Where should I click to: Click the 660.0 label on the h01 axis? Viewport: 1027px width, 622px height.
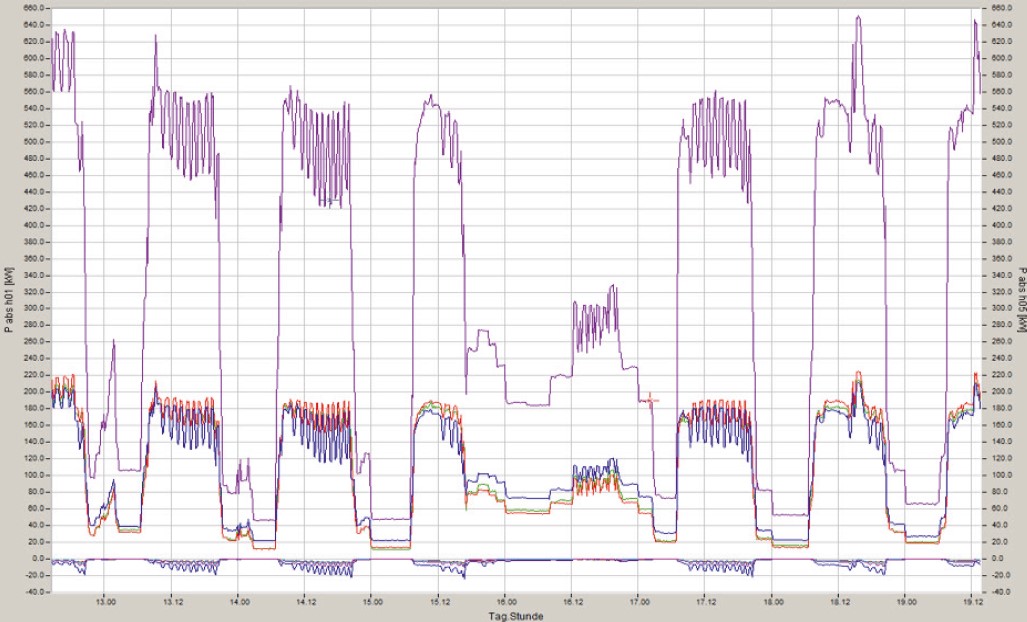36,8
